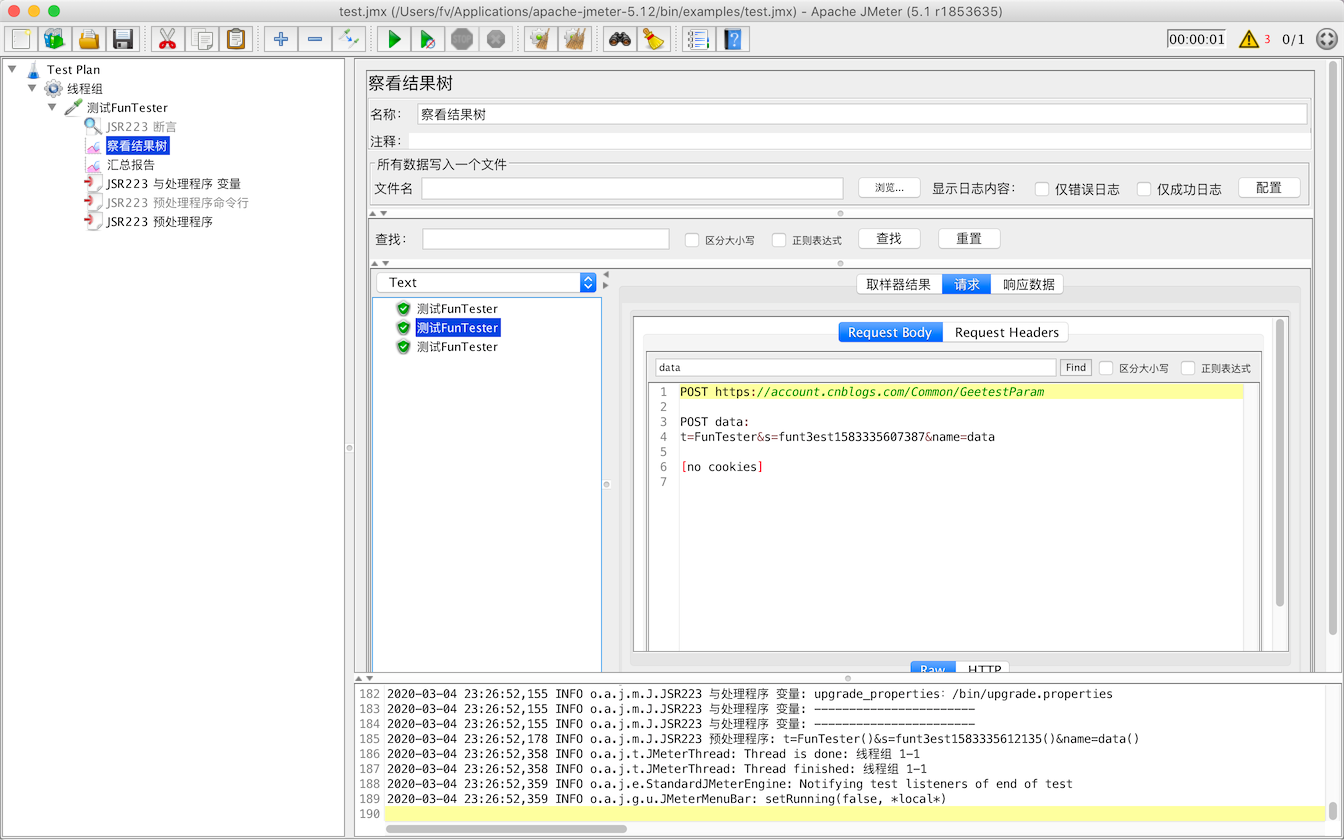
Task: Select JSR223 预处理程序命令行 tree item
Action: coord(178,203)
